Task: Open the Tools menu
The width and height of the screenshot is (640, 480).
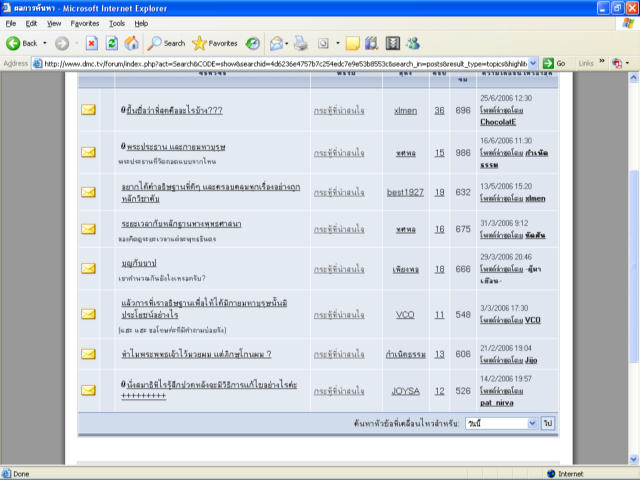Action: pyautogui.click(x=117, y=22)
